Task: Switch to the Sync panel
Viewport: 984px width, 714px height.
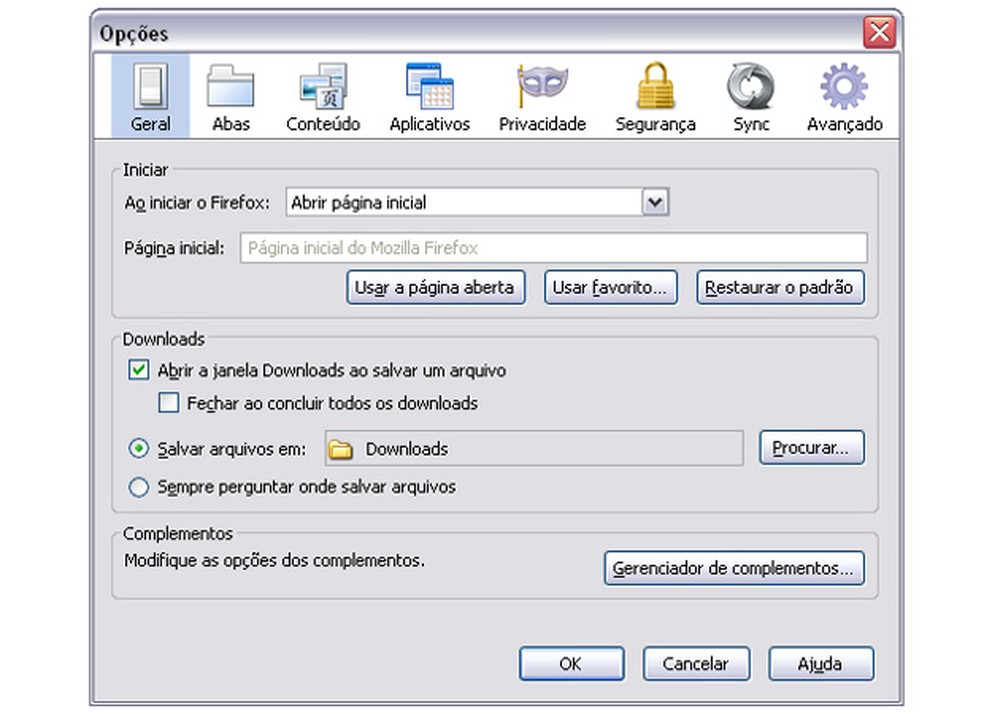Action: point(751,97)
